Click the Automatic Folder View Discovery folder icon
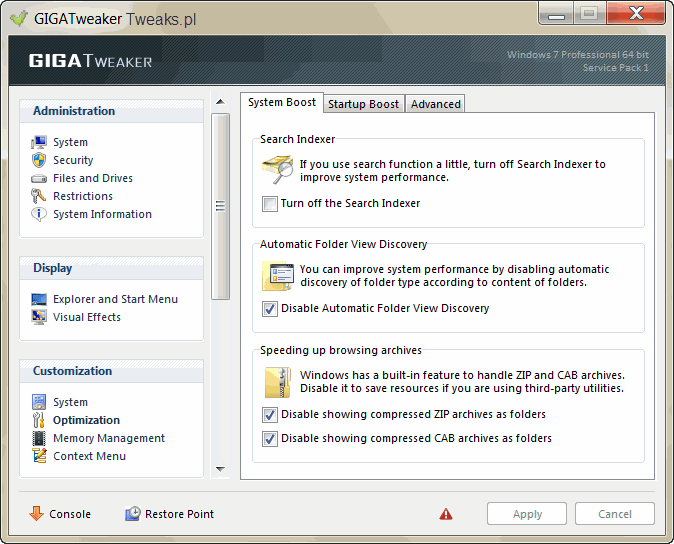Image resolution: width=674 pixels, height=544 pixels. click(x=278, y=276)
